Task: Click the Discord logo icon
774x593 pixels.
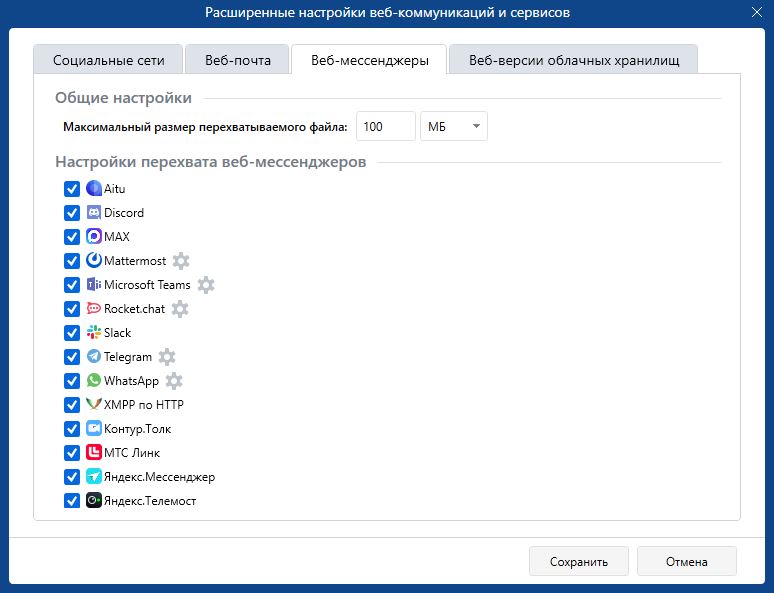Action: click(94, 213)
